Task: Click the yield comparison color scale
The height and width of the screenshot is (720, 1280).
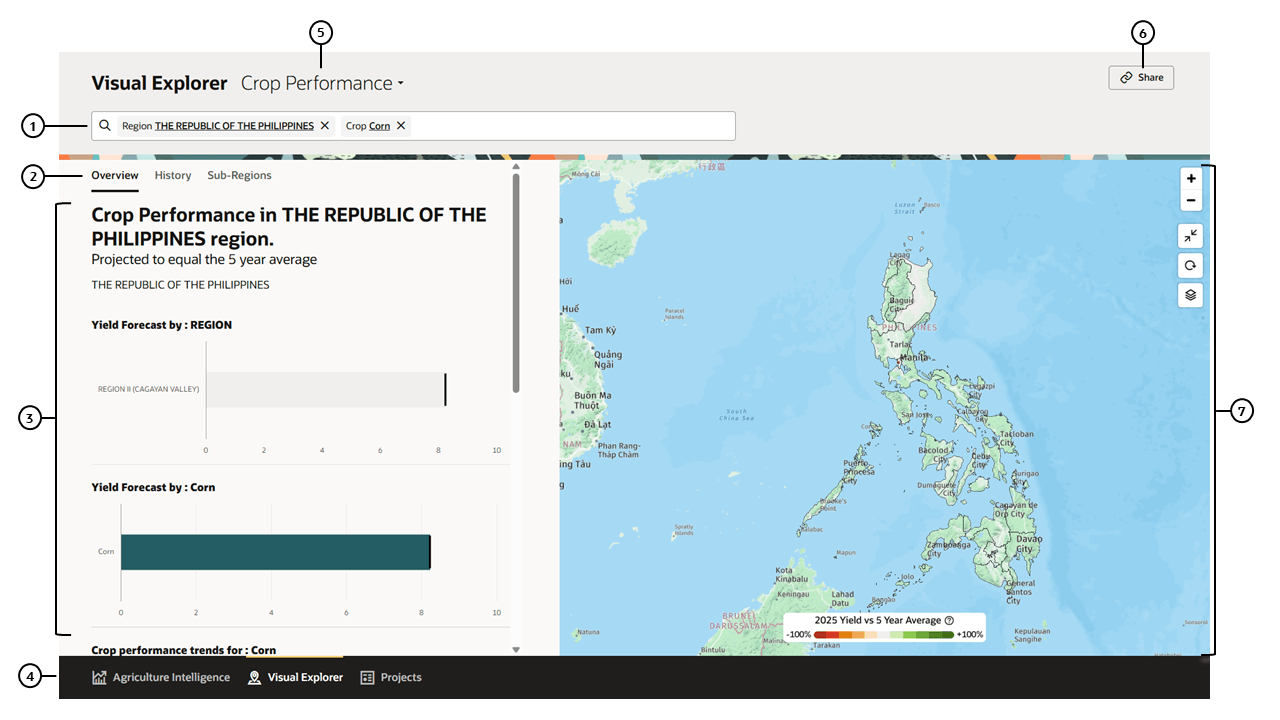Action: click(x=884, y=634)
